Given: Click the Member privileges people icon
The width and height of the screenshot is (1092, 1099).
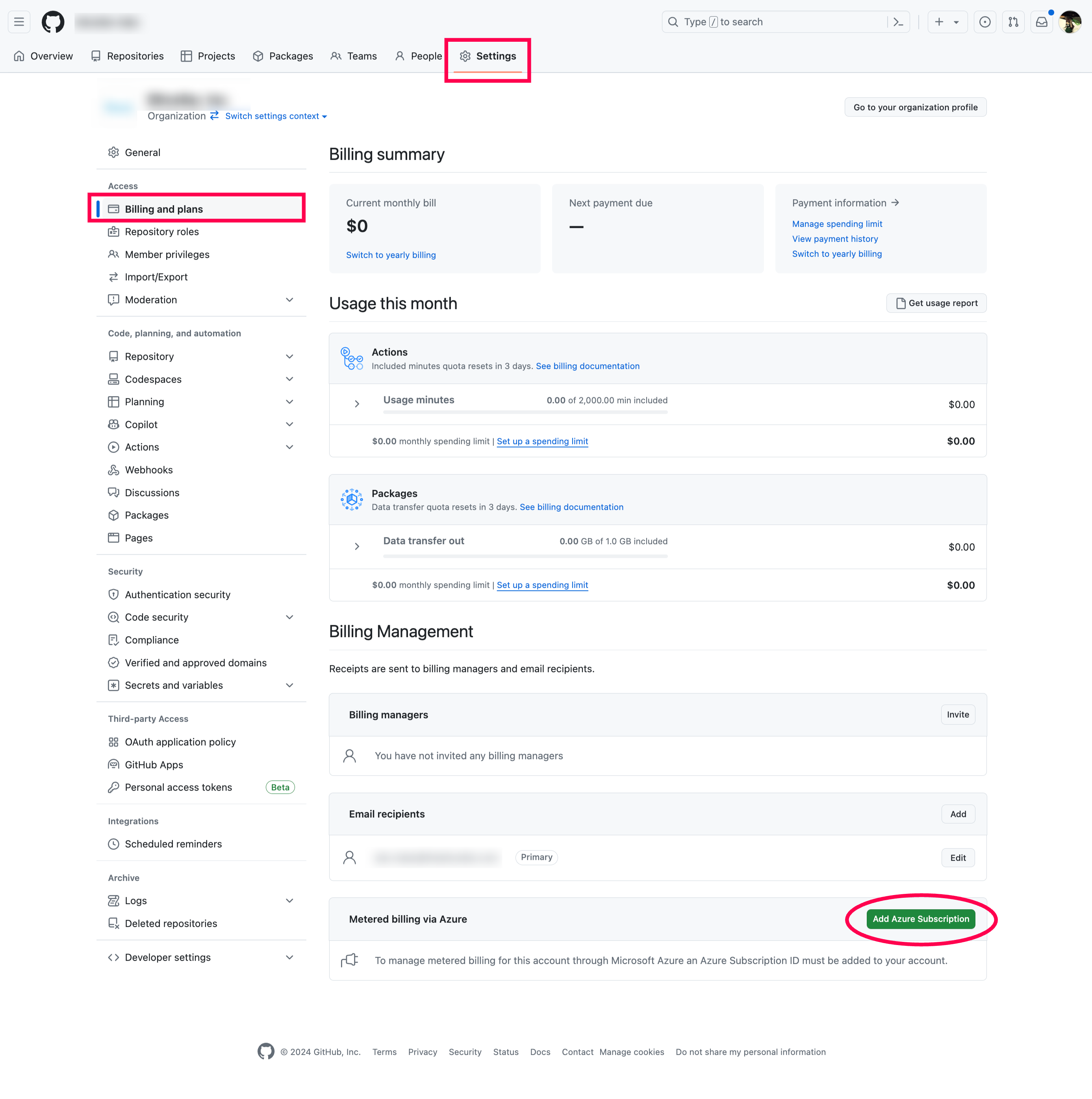Looking at the screenshot, I should pos(114,254).
